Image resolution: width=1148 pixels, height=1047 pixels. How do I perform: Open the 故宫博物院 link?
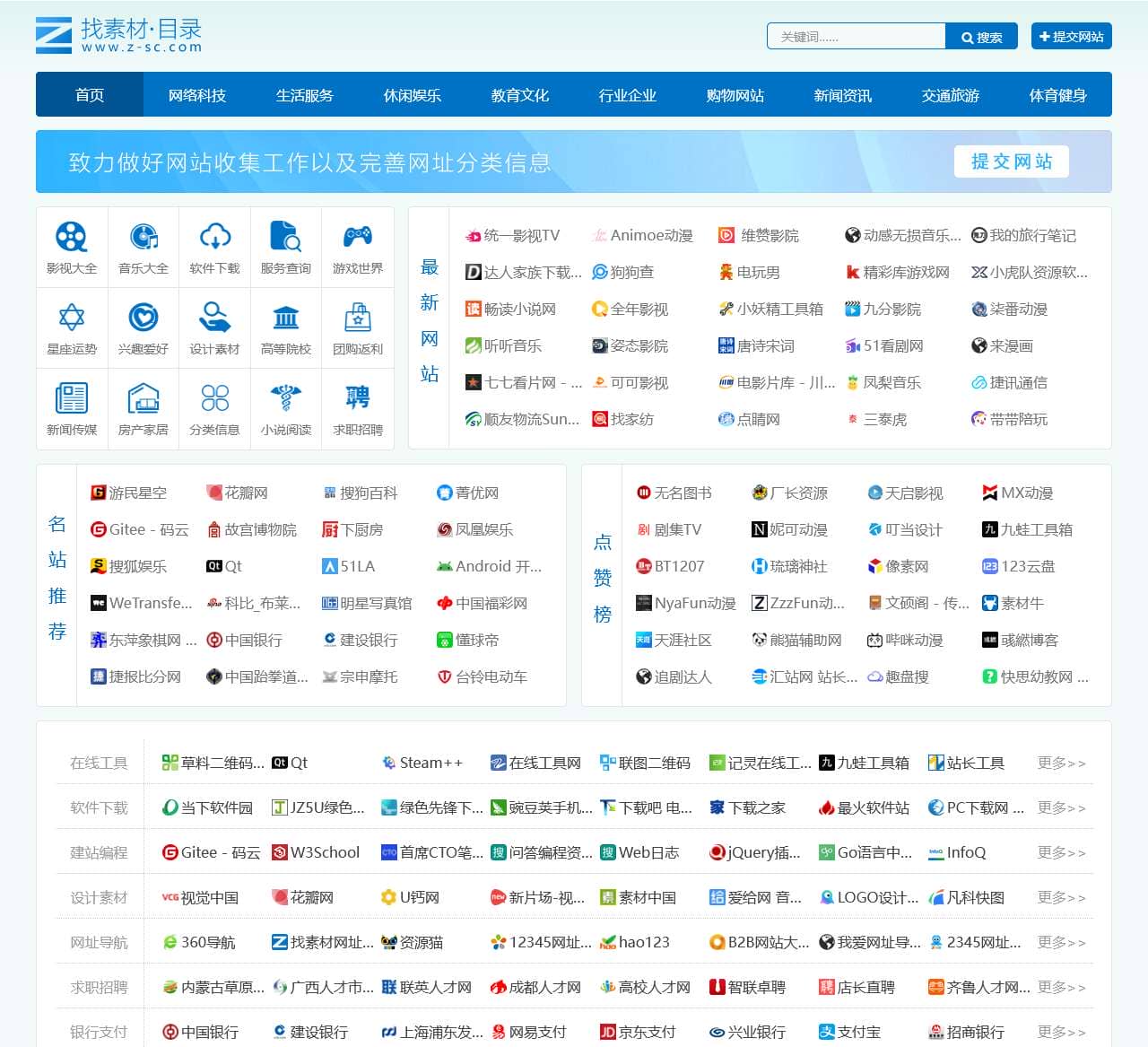pos(260,529)
